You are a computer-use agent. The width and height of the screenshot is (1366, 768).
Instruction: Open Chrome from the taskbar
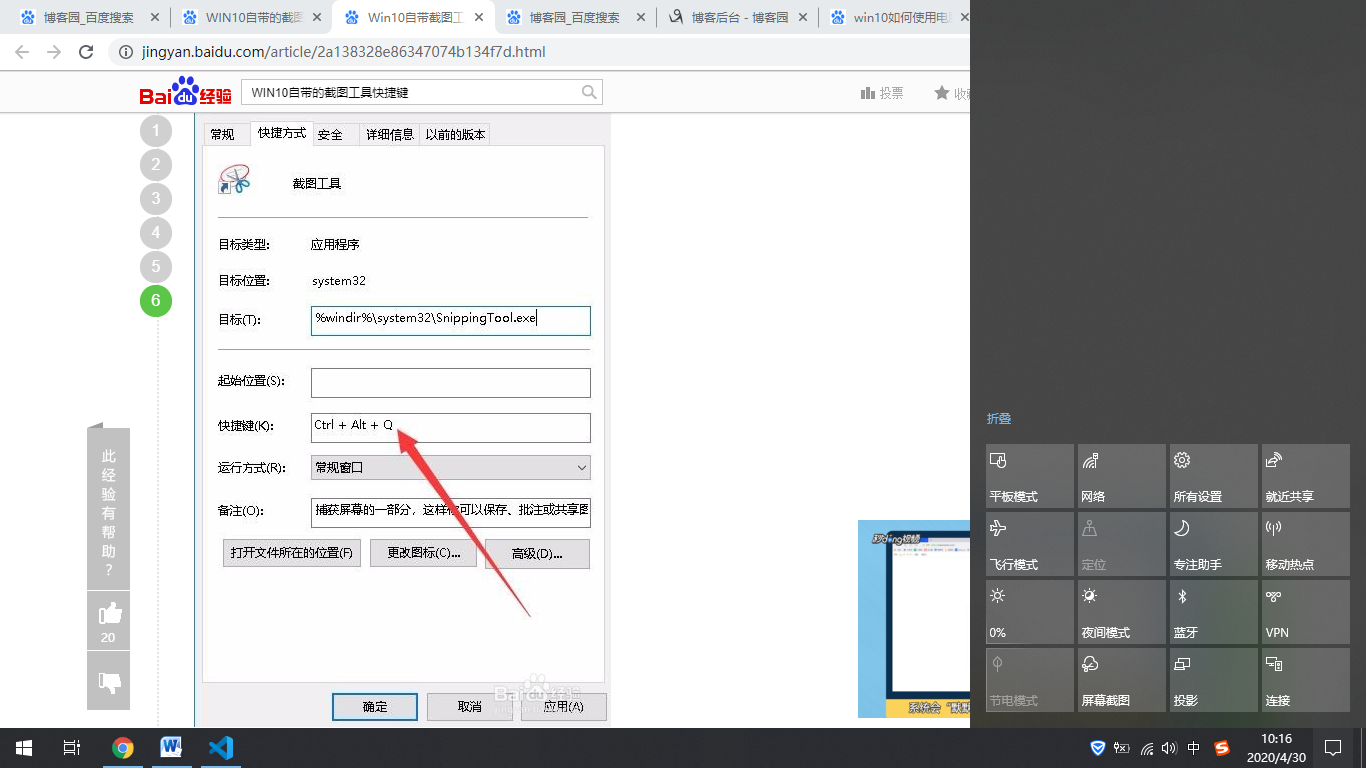point(123,748)
